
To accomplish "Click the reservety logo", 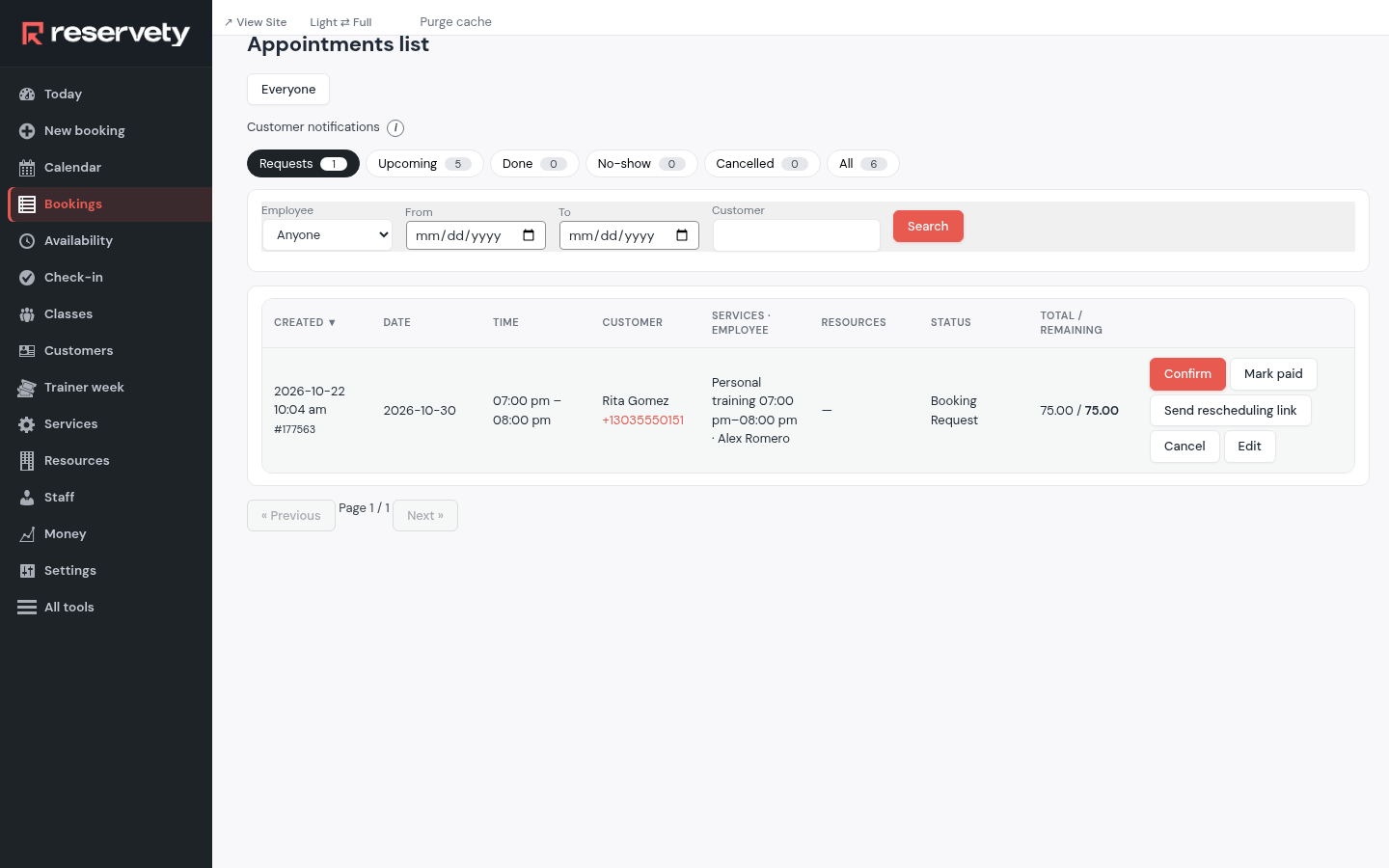I will (106, 34).
